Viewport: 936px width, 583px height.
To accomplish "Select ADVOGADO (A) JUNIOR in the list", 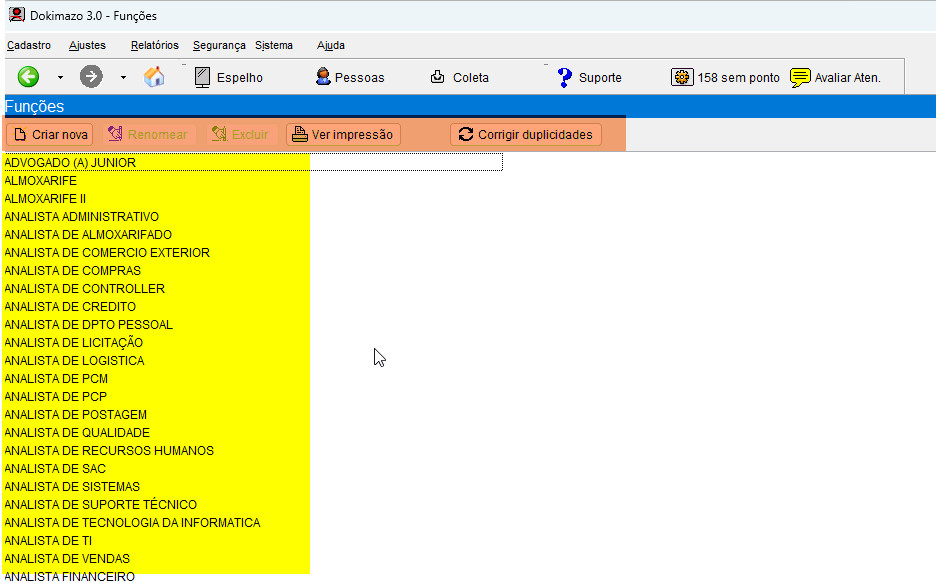I will (x=70, y=162).
